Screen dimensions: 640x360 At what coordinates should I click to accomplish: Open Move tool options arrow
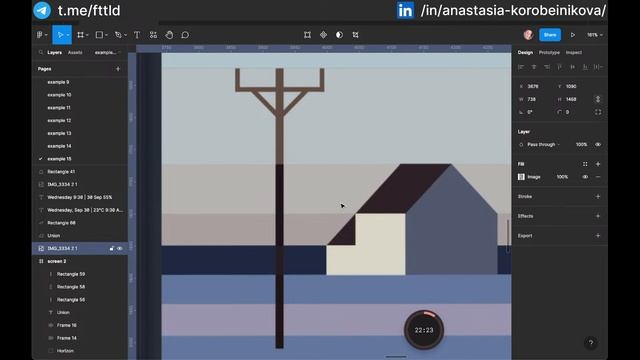coord(68,35)
